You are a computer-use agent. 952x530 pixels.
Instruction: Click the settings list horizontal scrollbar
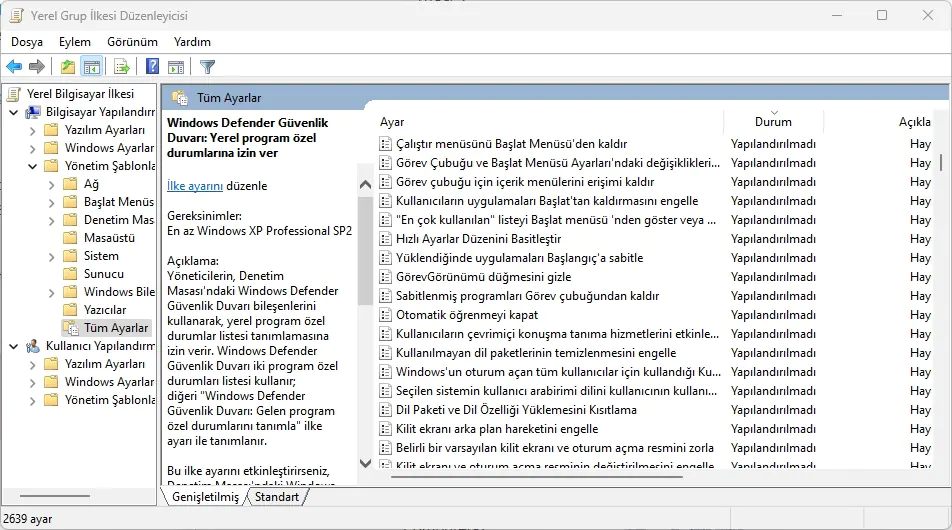pos(537,477)
